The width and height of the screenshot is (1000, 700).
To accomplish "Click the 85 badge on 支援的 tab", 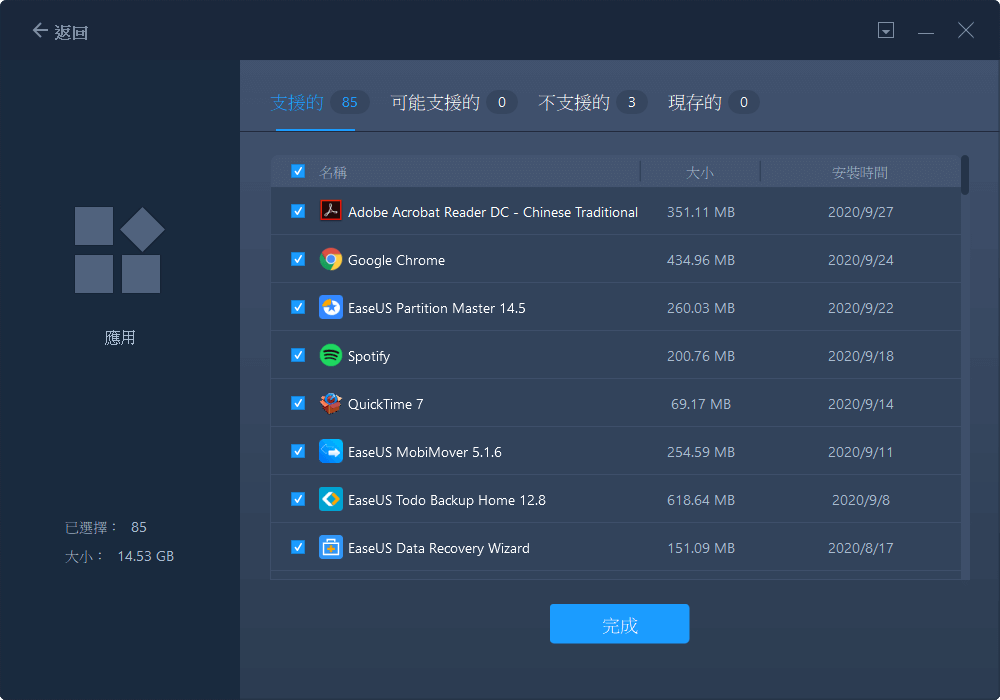I will 349,102.
